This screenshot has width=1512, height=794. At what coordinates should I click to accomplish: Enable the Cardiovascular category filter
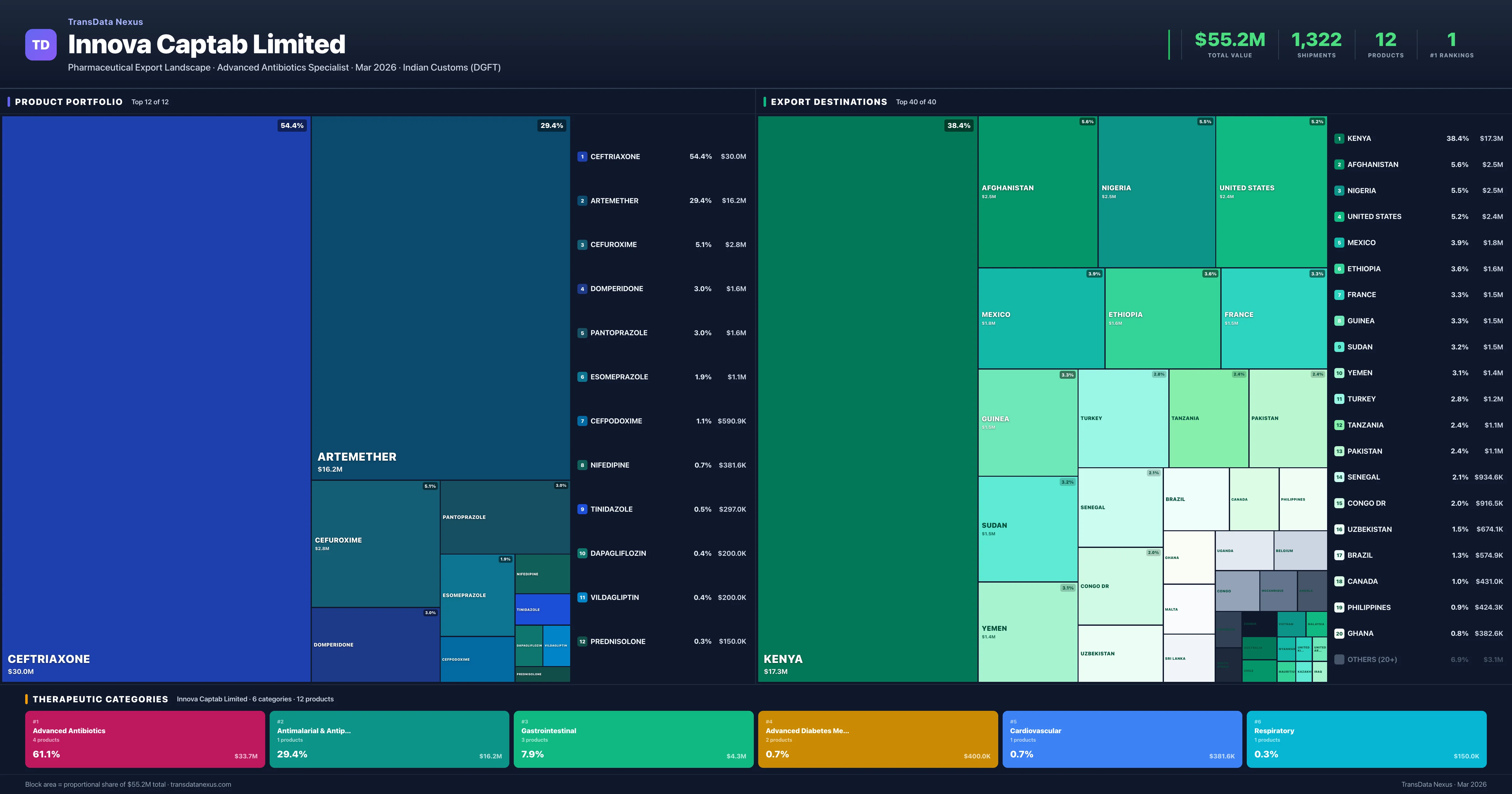pyautogui.click(x=1122, y=739)
